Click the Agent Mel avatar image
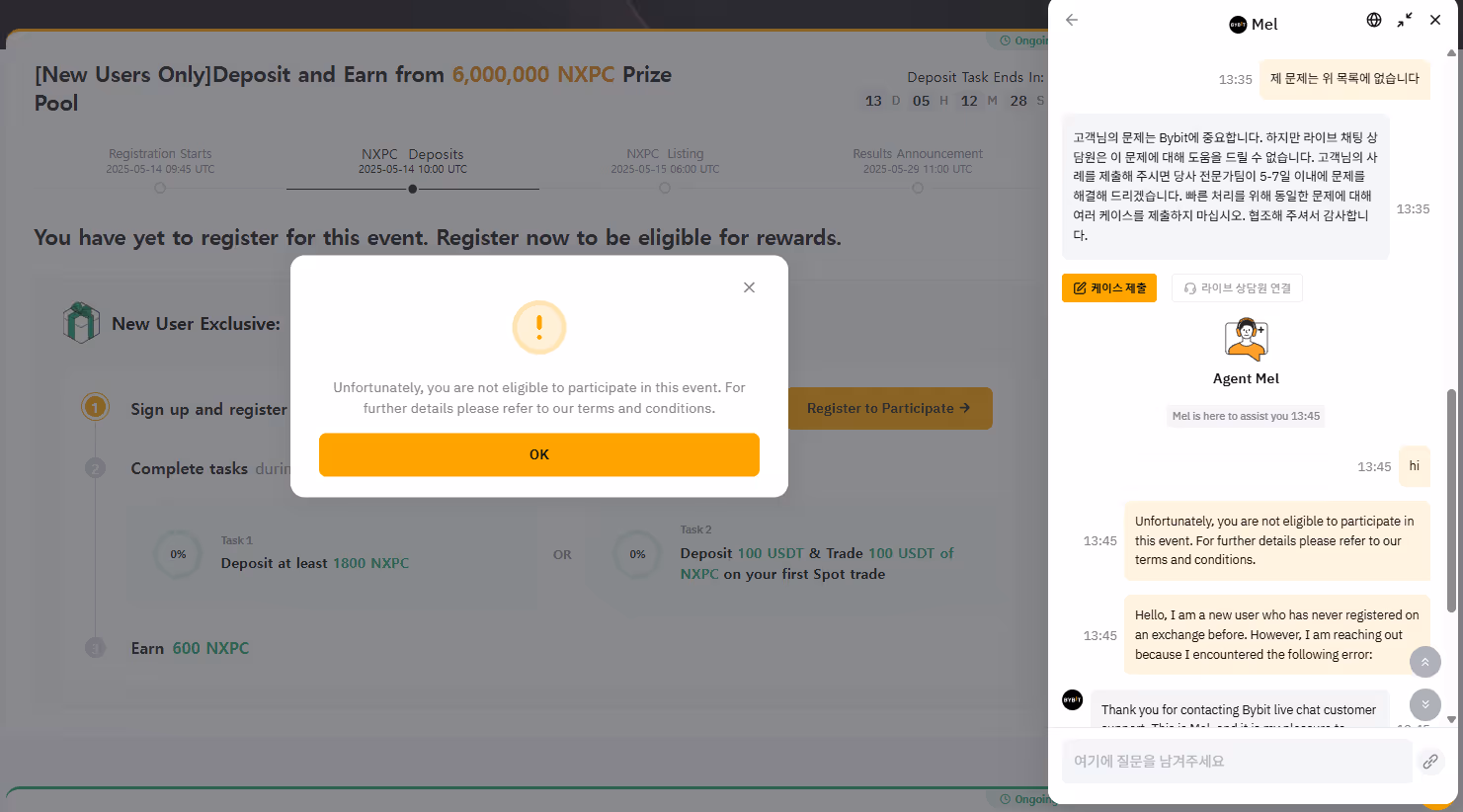 coord(1247,340)
